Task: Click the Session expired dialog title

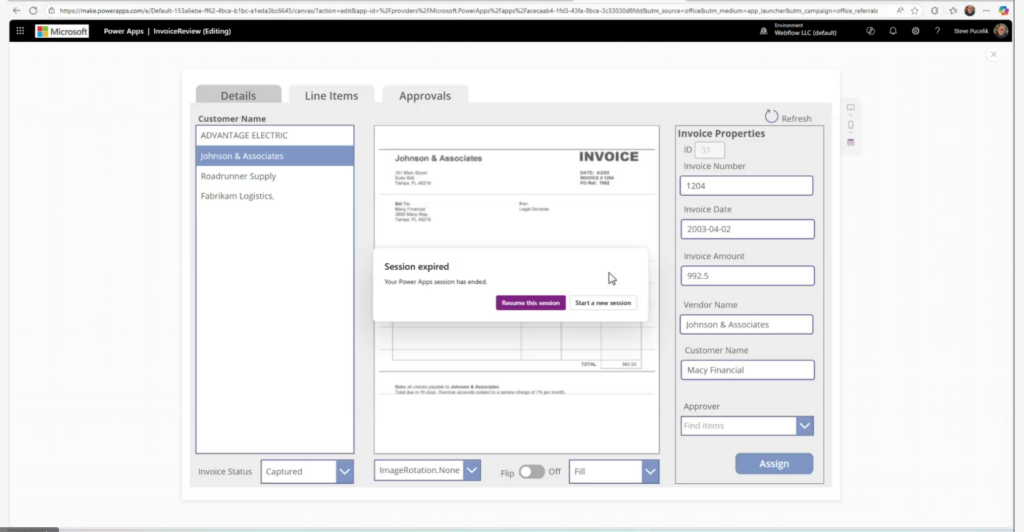Action: pos(417,266)
